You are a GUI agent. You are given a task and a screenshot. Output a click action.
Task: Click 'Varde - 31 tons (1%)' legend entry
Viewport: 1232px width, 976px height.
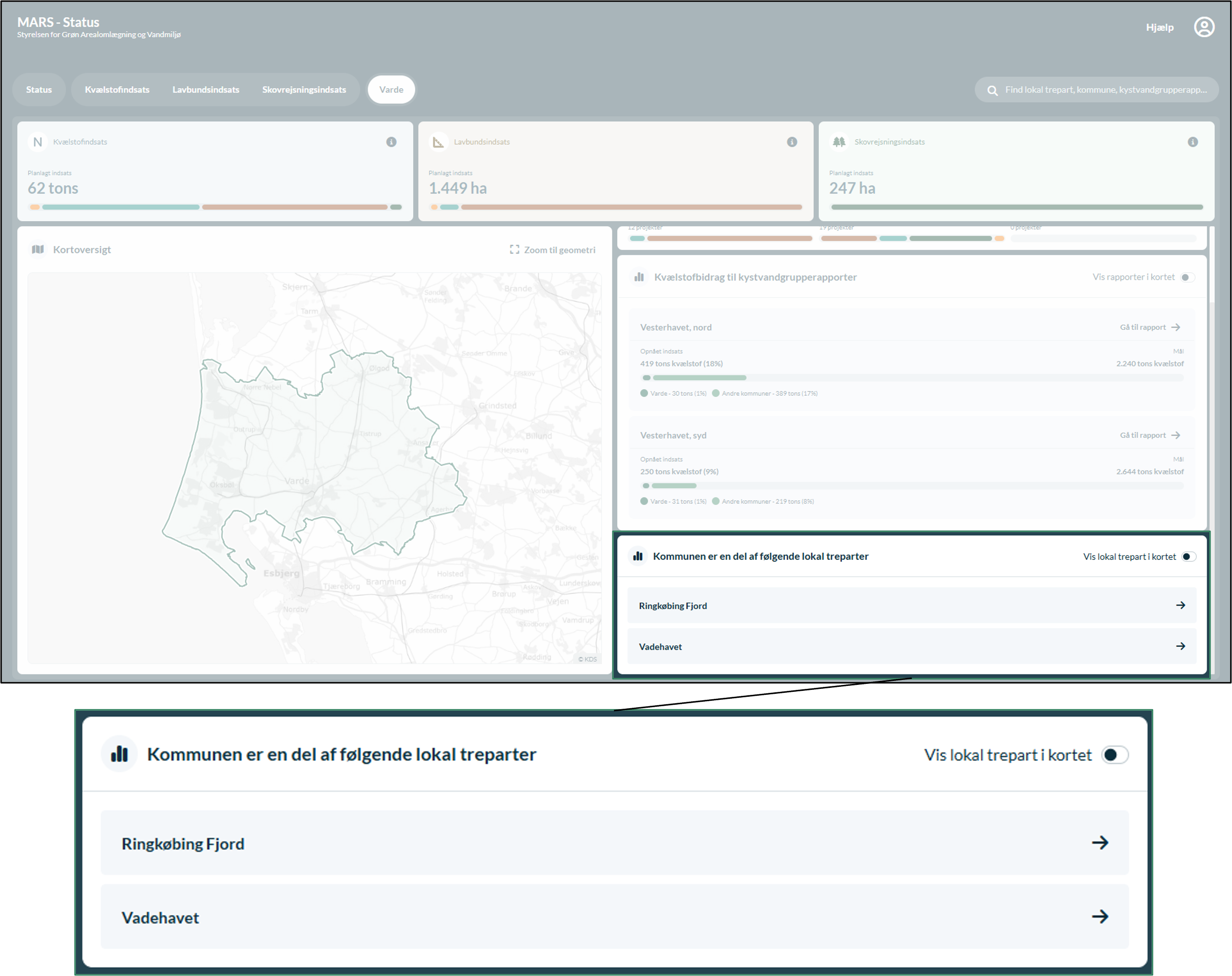pyautogui.click(x=674, y=501)
